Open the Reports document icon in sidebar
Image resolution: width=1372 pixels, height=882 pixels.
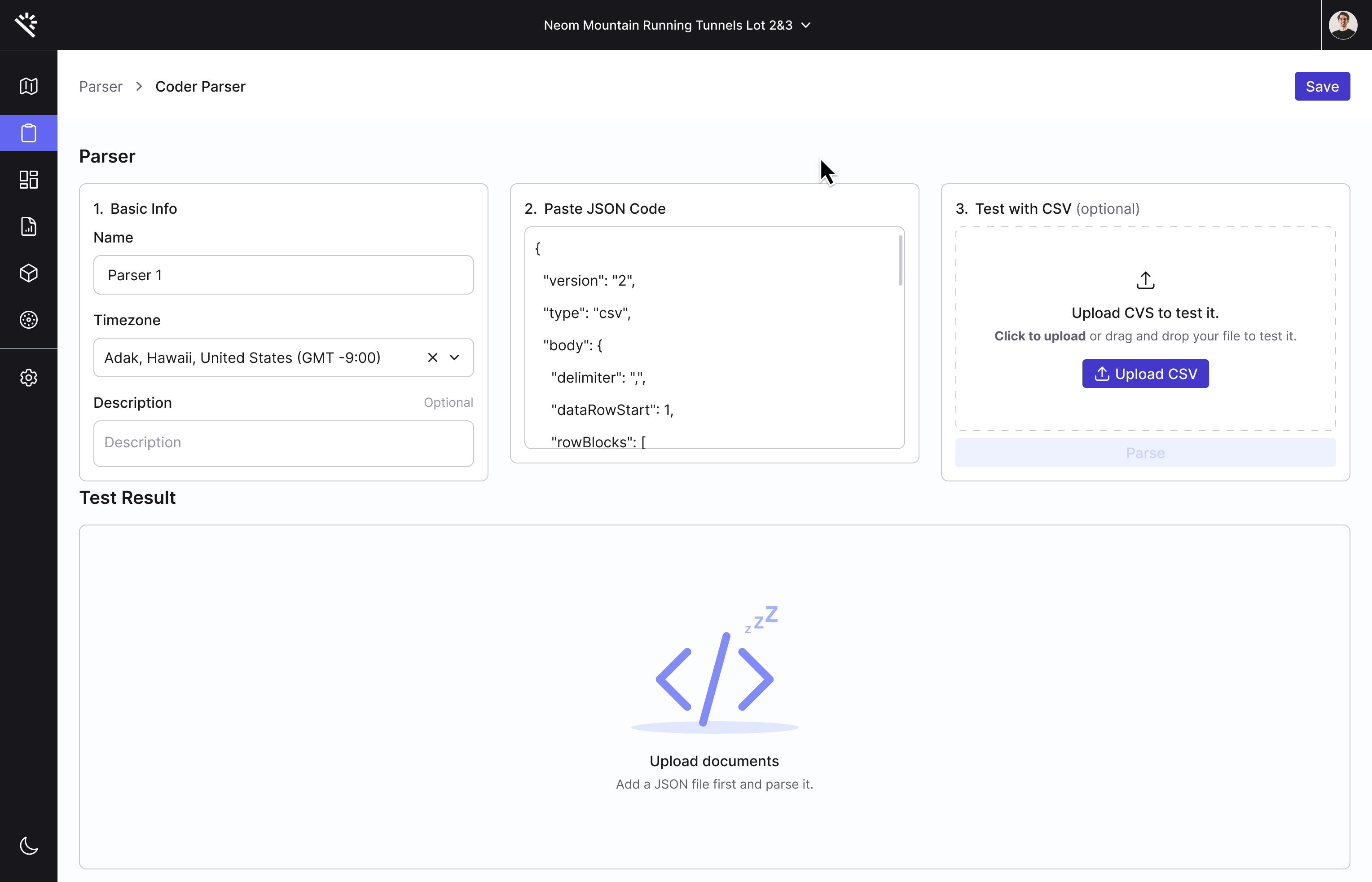click(x=29, y=226)
